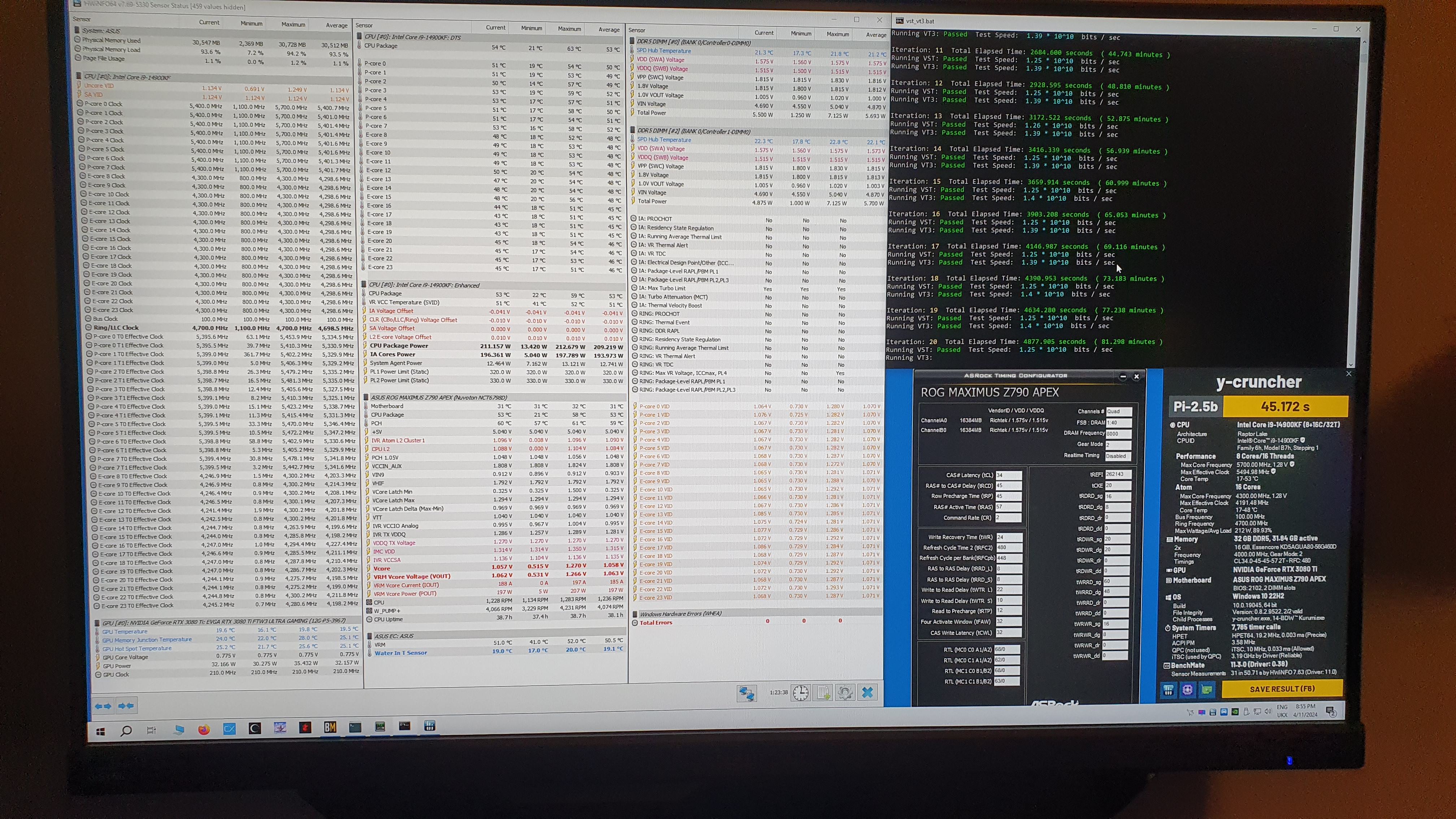Select VRM Vcore Current (IOUT) row
Screen dimensions: 1456x819
[496, 584]
